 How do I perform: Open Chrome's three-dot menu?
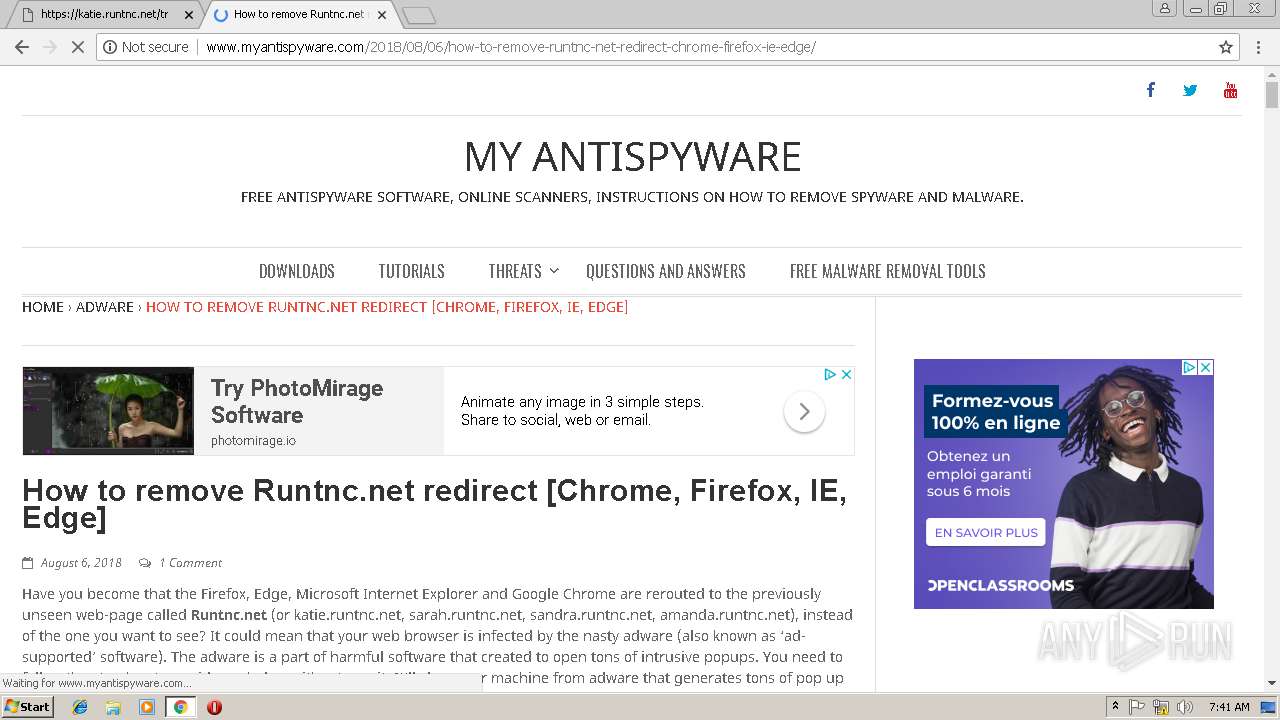click(1260, 47)
